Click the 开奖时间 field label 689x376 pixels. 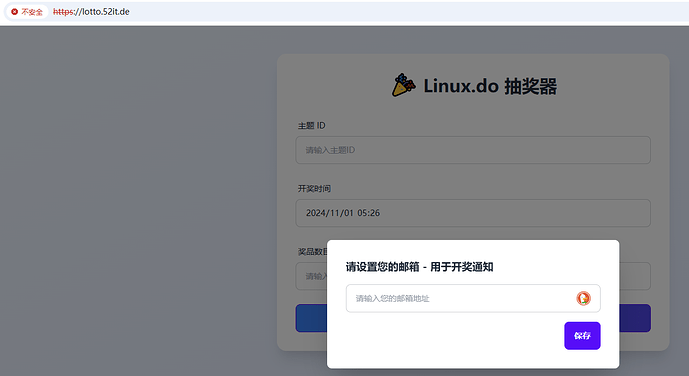click(314, 188)
